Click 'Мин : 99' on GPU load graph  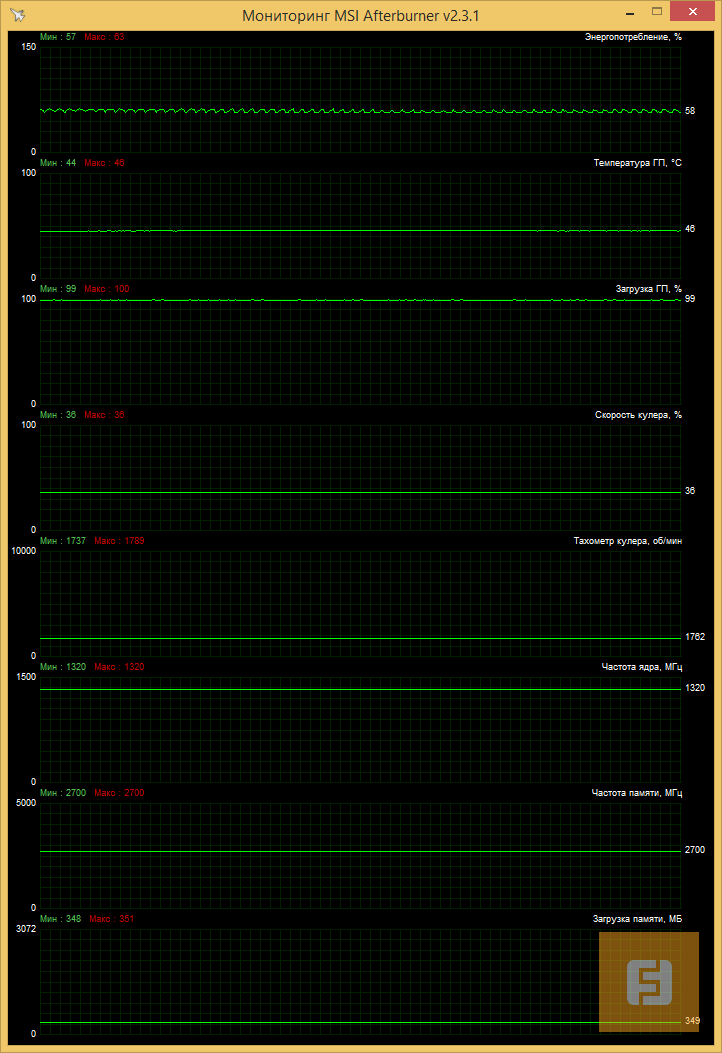(x=58, y=289)
